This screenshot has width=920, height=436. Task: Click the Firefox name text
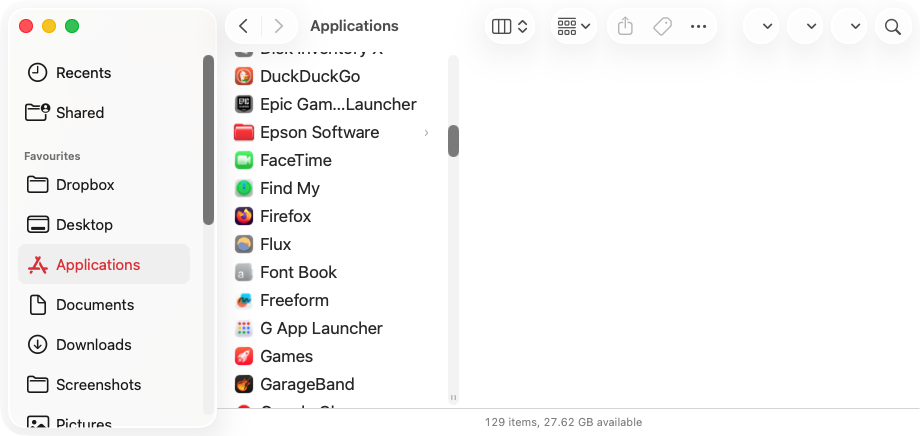coord(286,217)
